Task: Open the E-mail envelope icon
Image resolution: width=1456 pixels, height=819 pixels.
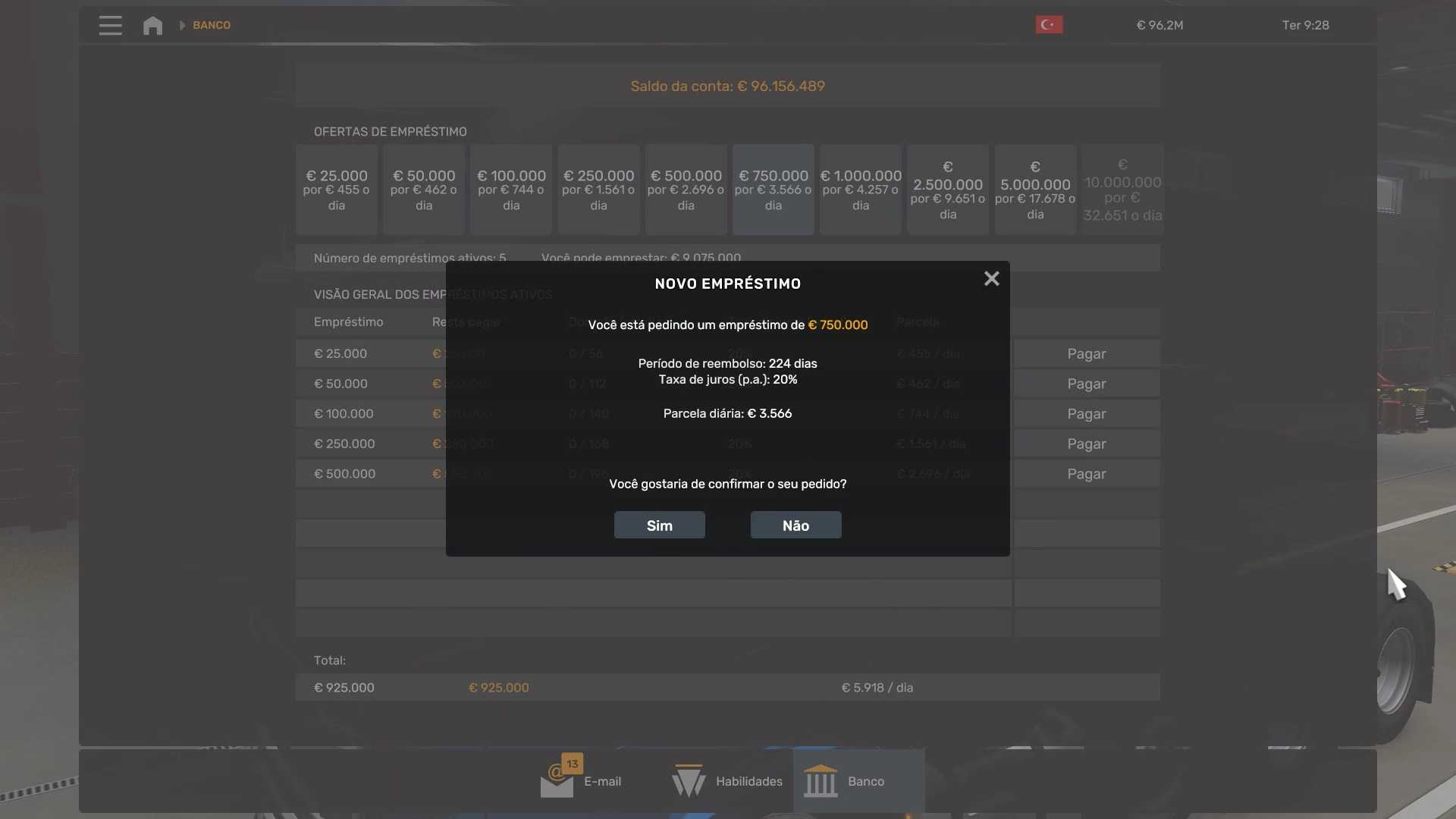Action: [x=557, y=781]
